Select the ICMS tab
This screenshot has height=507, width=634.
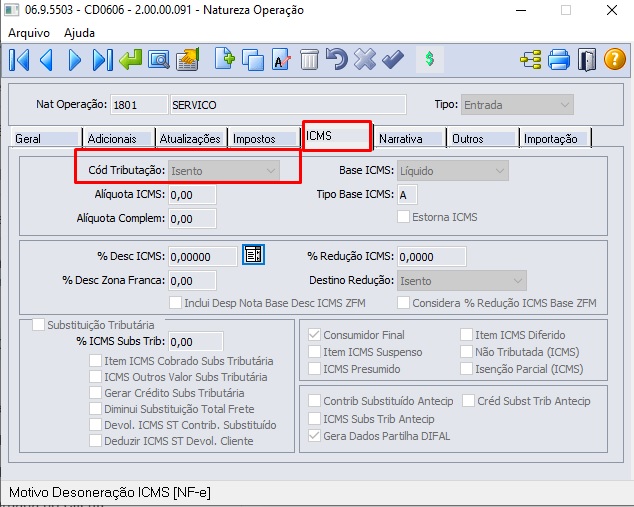click(x=336, y=136)
